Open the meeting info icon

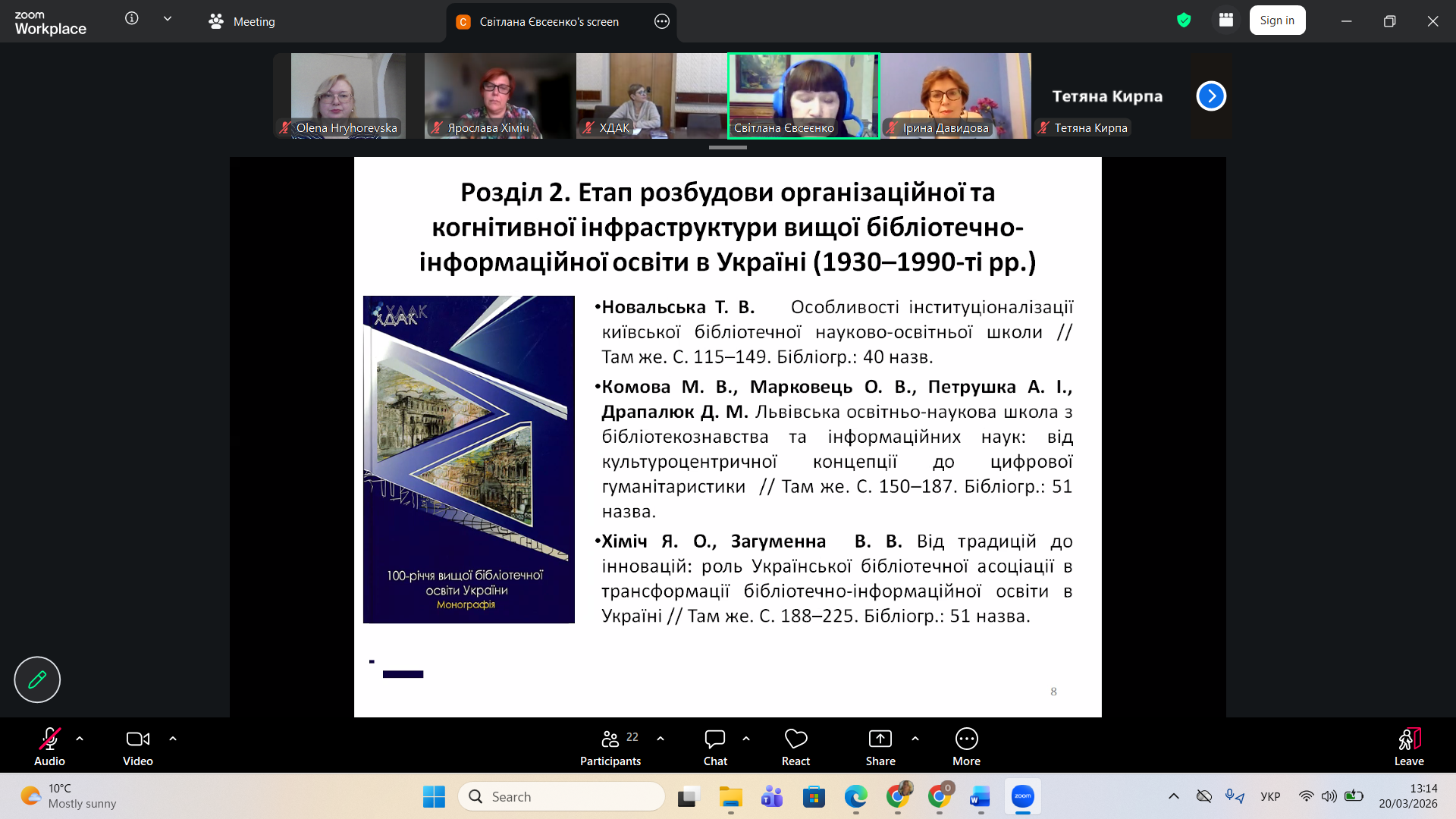132,18
